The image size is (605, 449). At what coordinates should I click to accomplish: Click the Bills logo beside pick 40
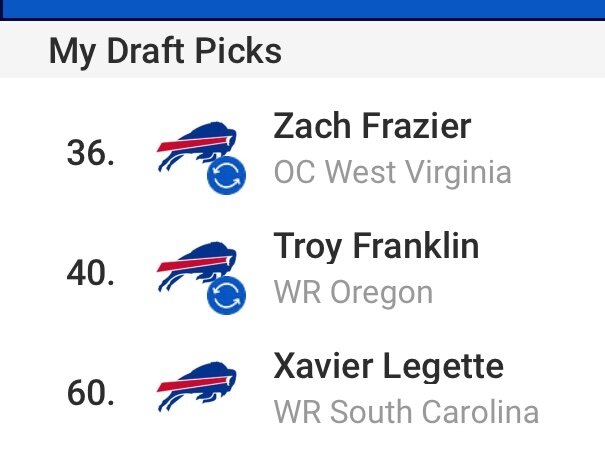(x=197, y=267)
